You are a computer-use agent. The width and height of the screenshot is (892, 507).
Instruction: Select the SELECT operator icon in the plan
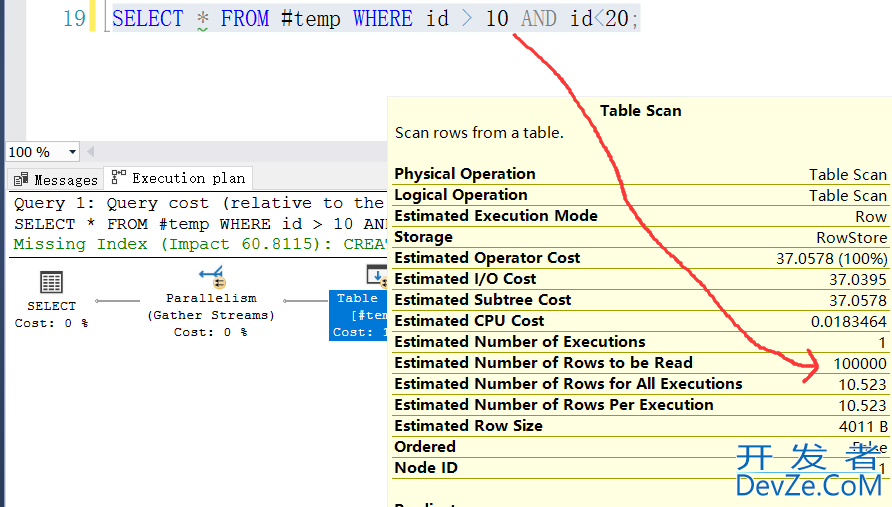click(51, 283)
